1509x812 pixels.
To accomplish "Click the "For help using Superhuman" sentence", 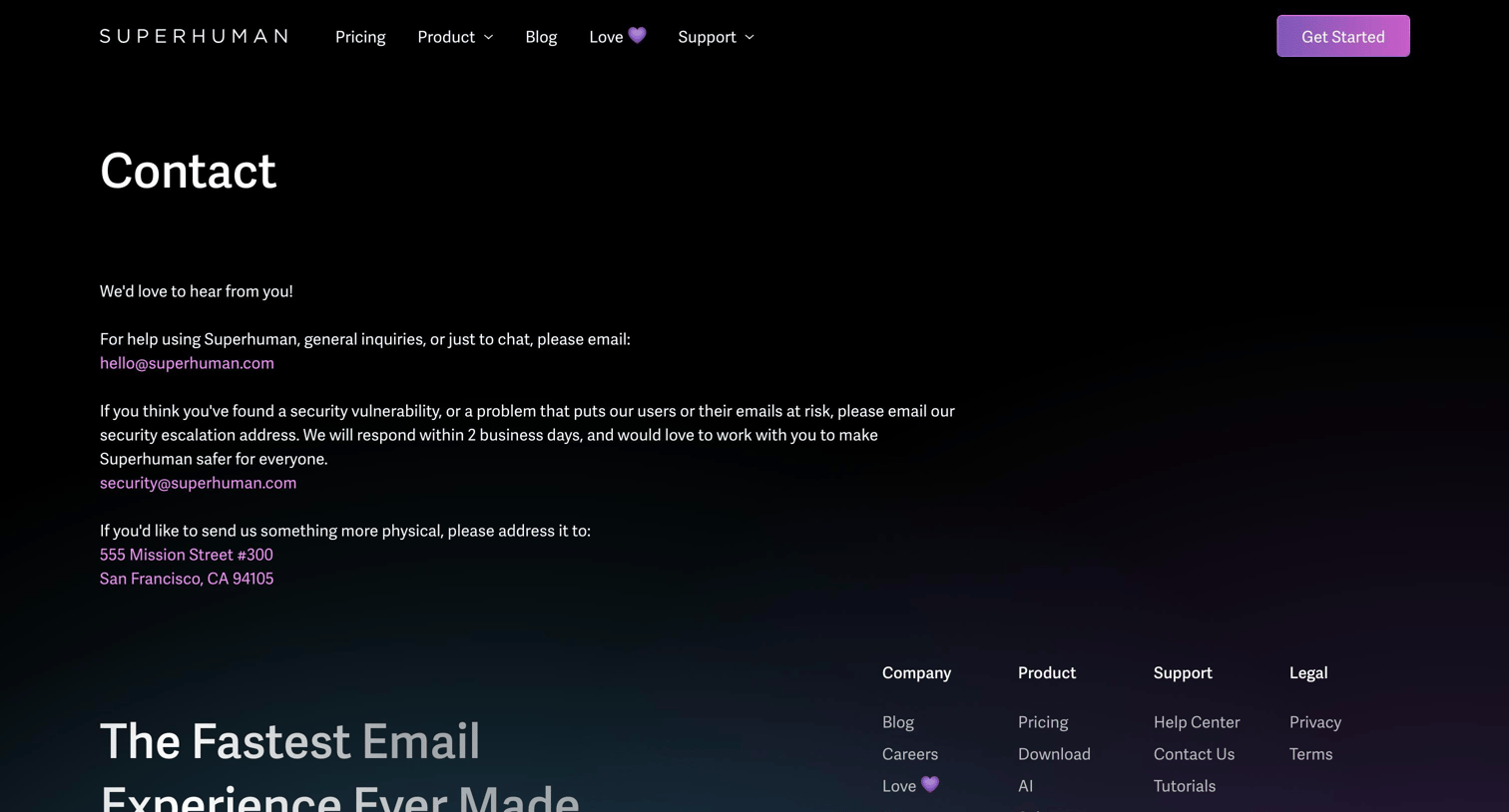I will (x=365, y=339).
